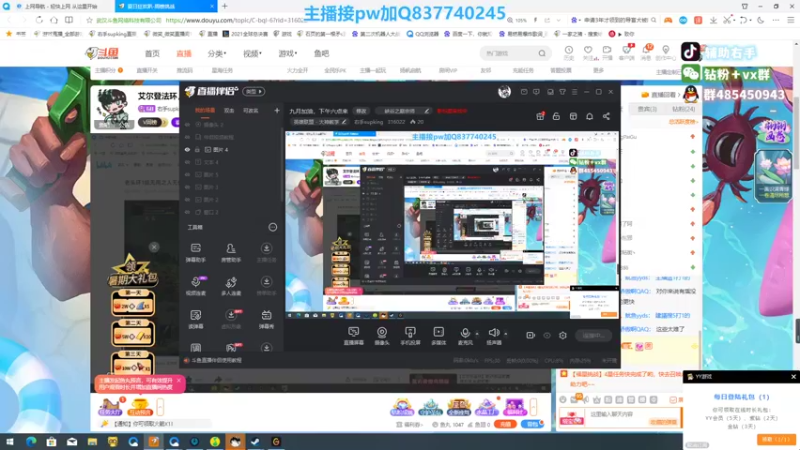
Task: Toggle visibility of 图片 2 source
Action: 187,199
